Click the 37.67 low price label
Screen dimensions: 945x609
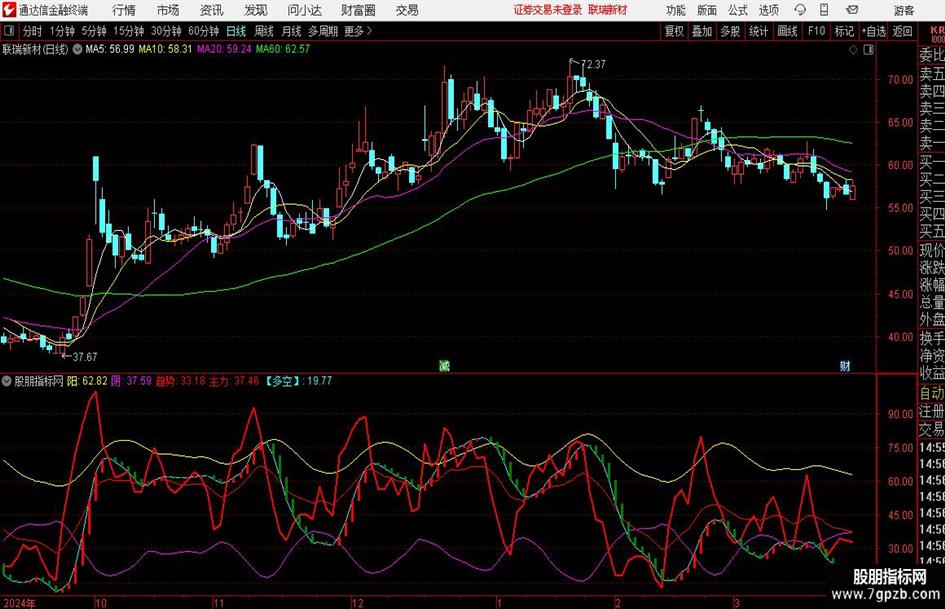[84, 357]
